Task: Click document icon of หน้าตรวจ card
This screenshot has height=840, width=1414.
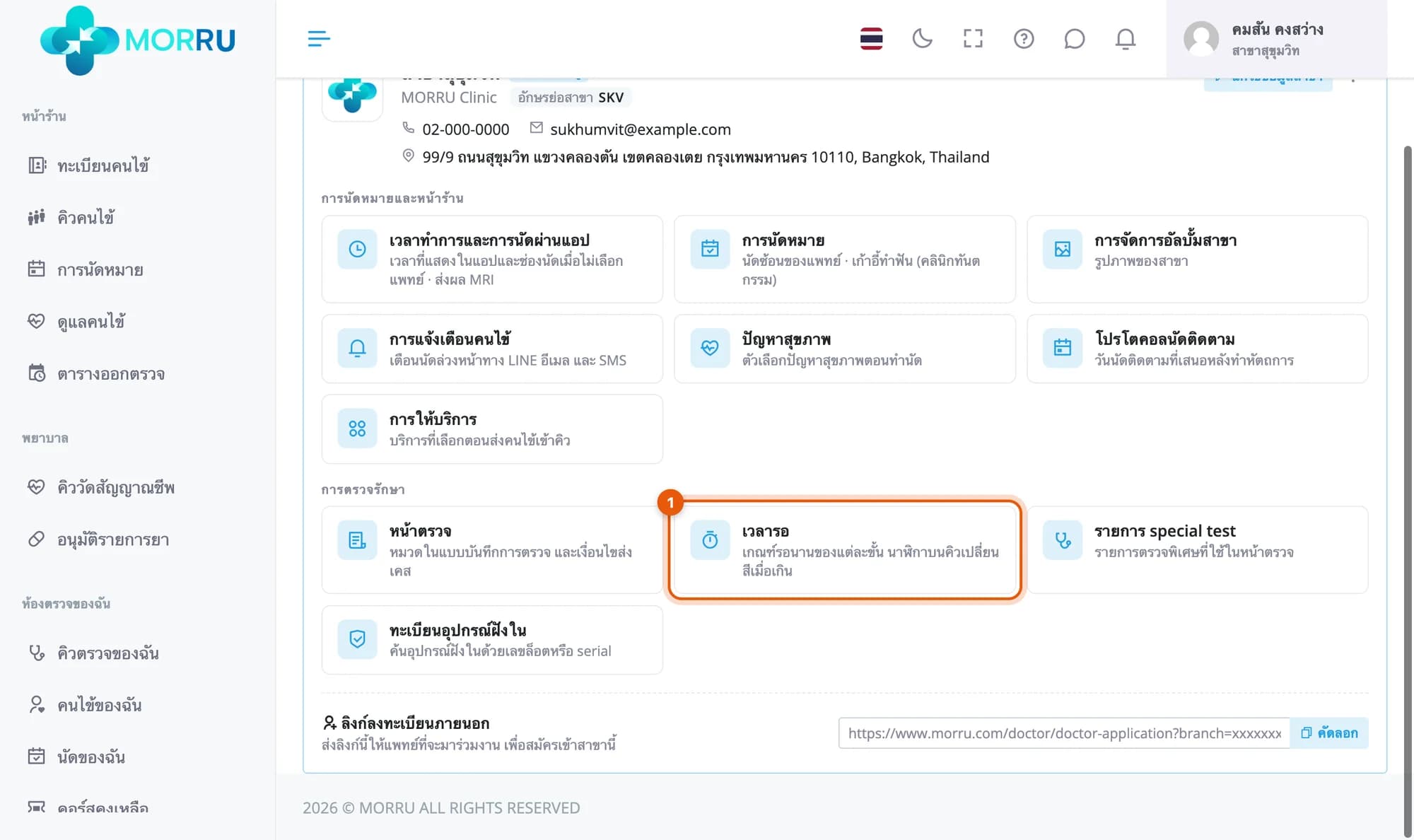Action: click(357, 540)
